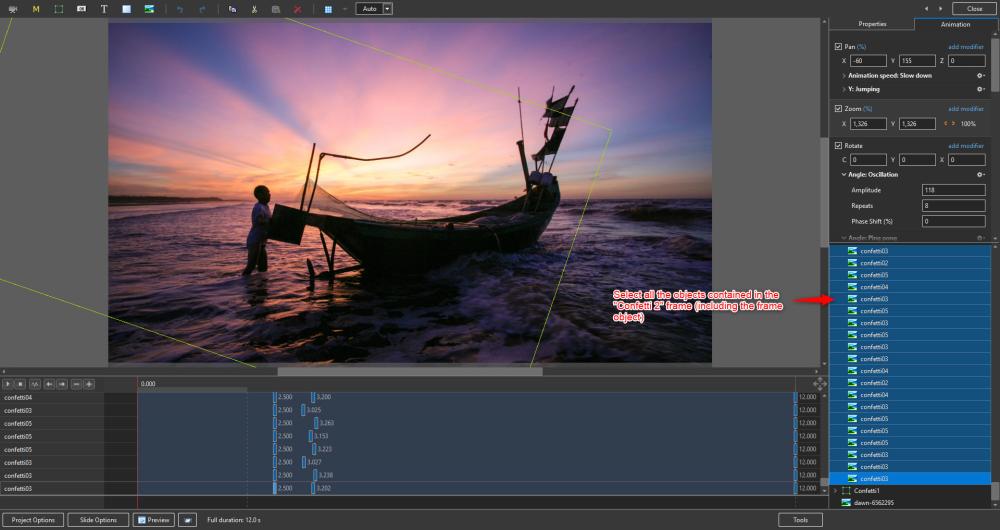Click the Add Image icon in toolbar
1000x530 pixels.
pos(149,8)
